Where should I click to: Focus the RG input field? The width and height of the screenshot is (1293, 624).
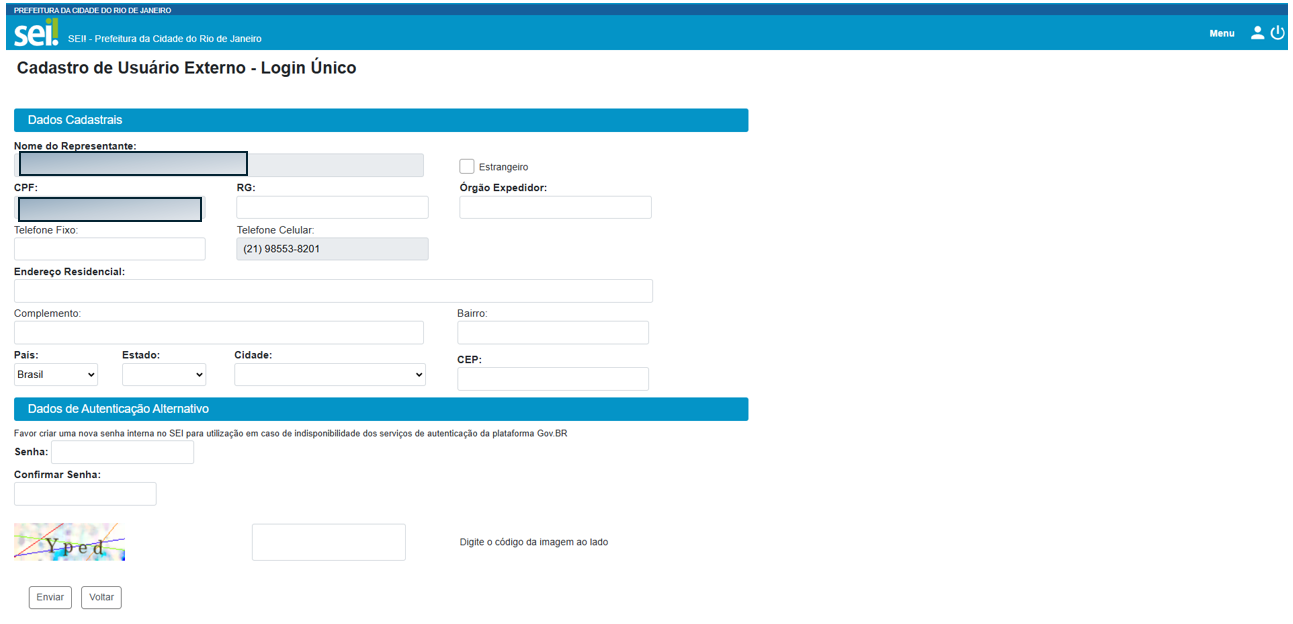[332, 207]
